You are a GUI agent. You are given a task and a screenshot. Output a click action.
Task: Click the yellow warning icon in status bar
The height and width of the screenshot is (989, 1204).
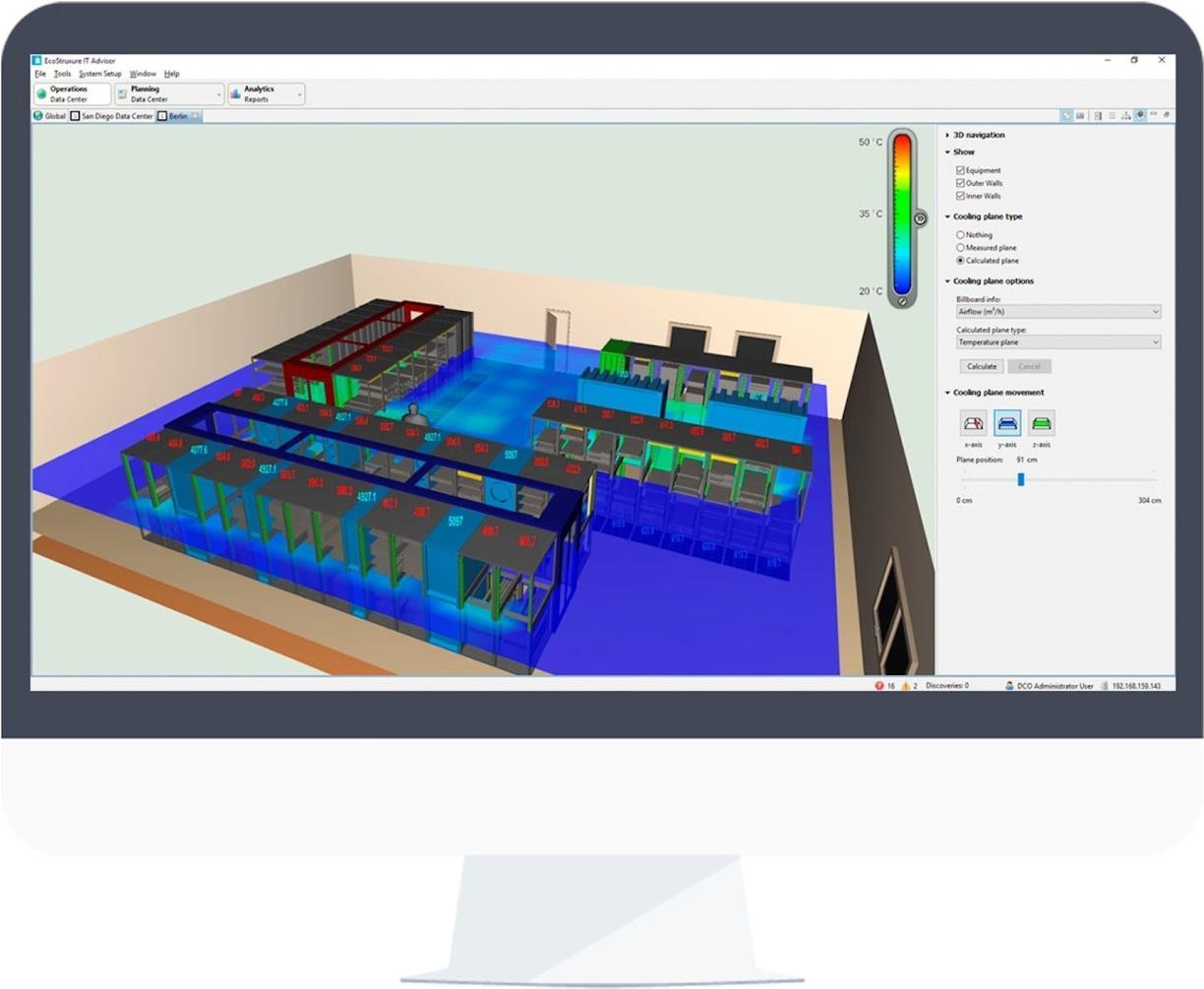click(x=906, y=686)
